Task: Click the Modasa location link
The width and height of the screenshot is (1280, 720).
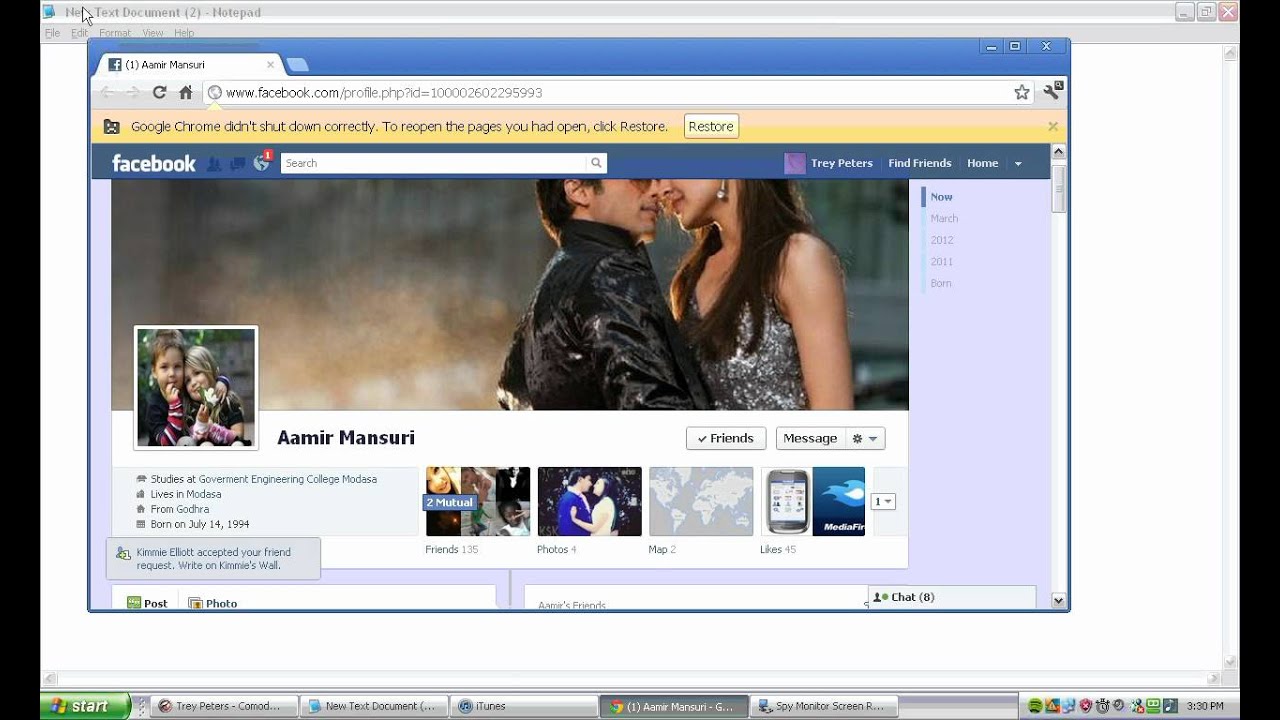Action: pos(203,494)
